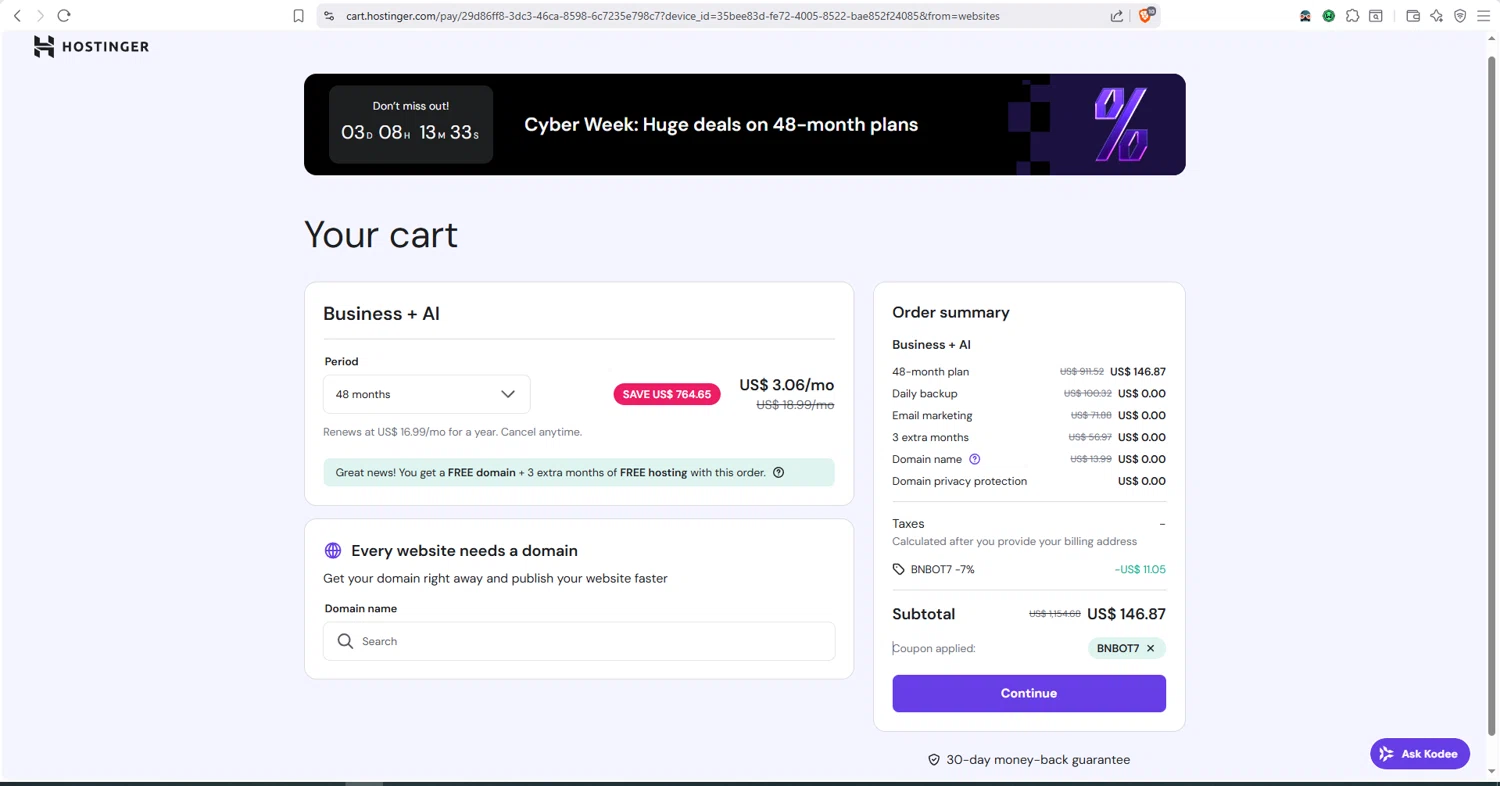Remove the BNBOT7 coupon

pos(1150,648)
